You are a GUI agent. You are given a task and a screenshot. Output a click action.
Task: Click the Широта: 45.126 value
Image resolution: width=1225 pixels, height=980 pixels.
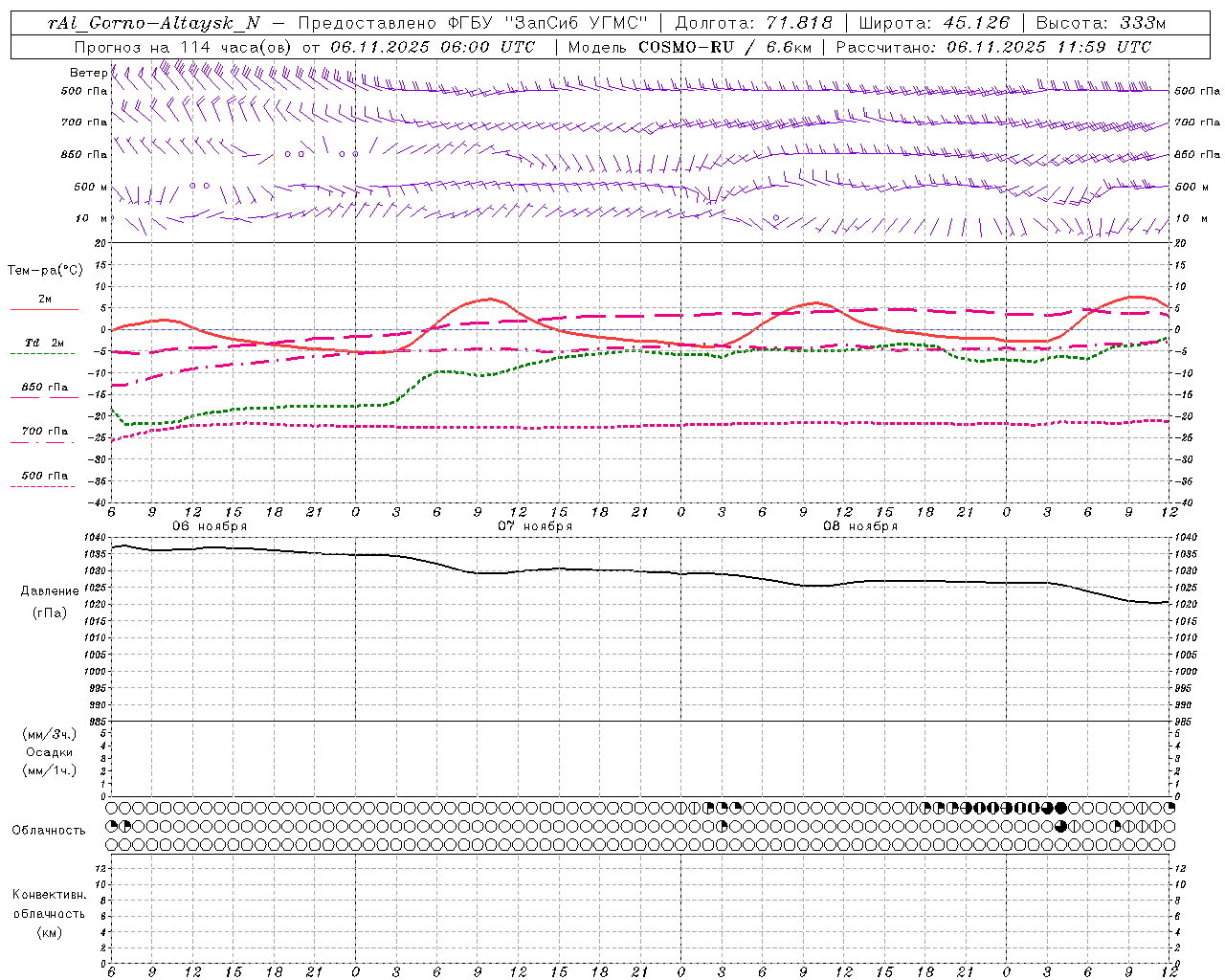coord(934,23)
